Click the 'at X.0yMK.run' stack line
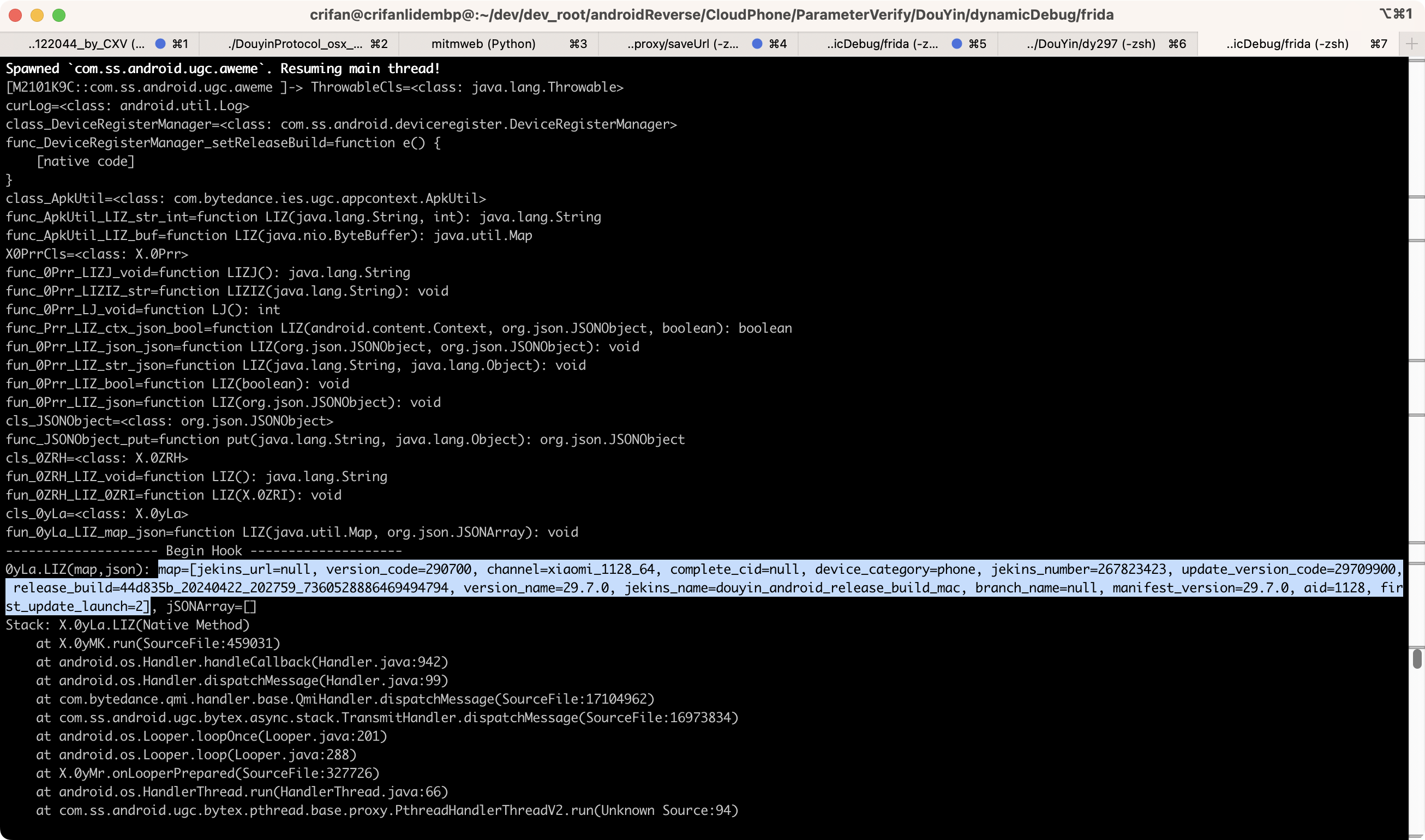1425x840 pixels. point(158,644)
